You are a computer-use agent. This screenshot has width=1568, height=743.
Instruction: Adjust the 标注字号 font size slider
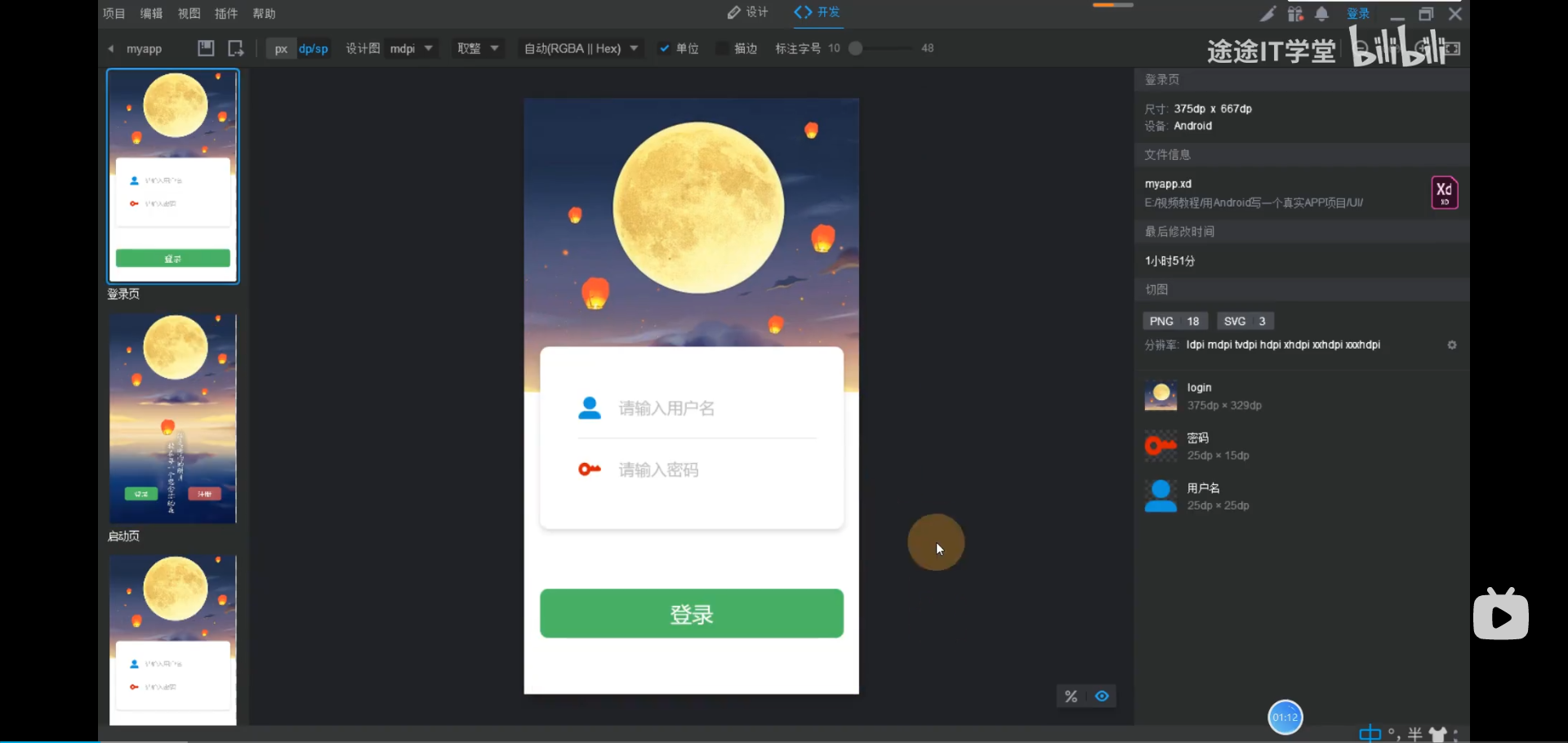coord(856,49)
